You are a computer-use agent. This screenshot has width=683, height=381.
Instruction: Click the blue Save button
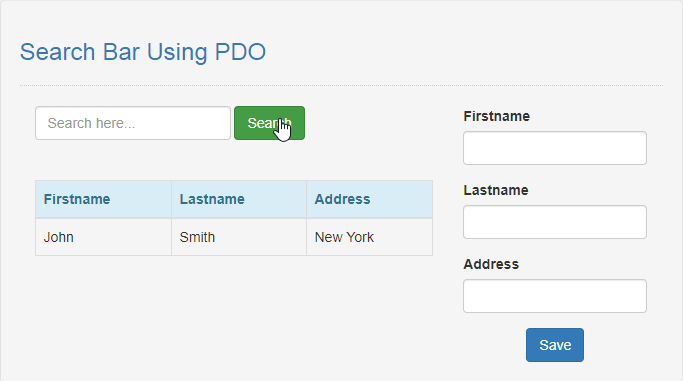[555, 345]
